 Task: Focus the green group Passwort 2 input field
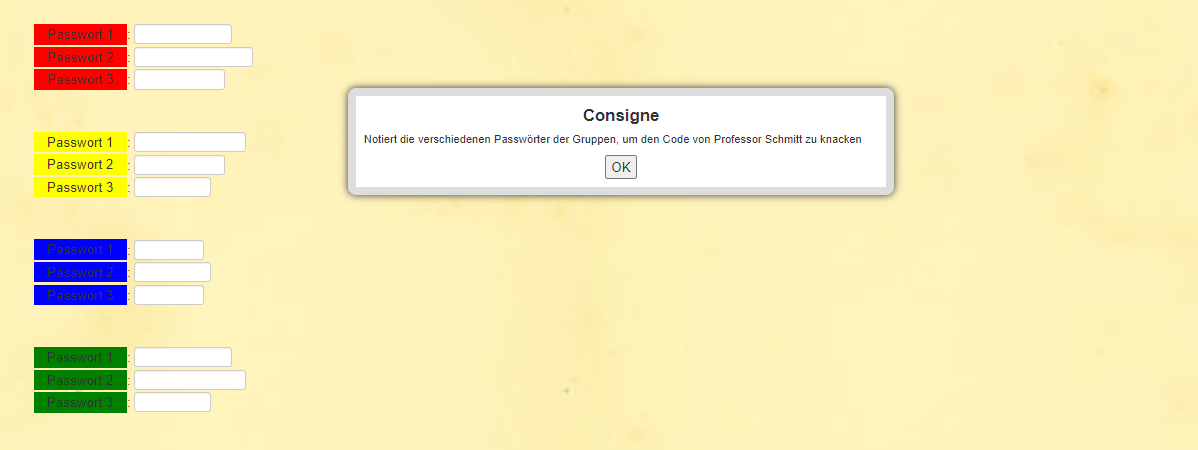click(190, 380)
